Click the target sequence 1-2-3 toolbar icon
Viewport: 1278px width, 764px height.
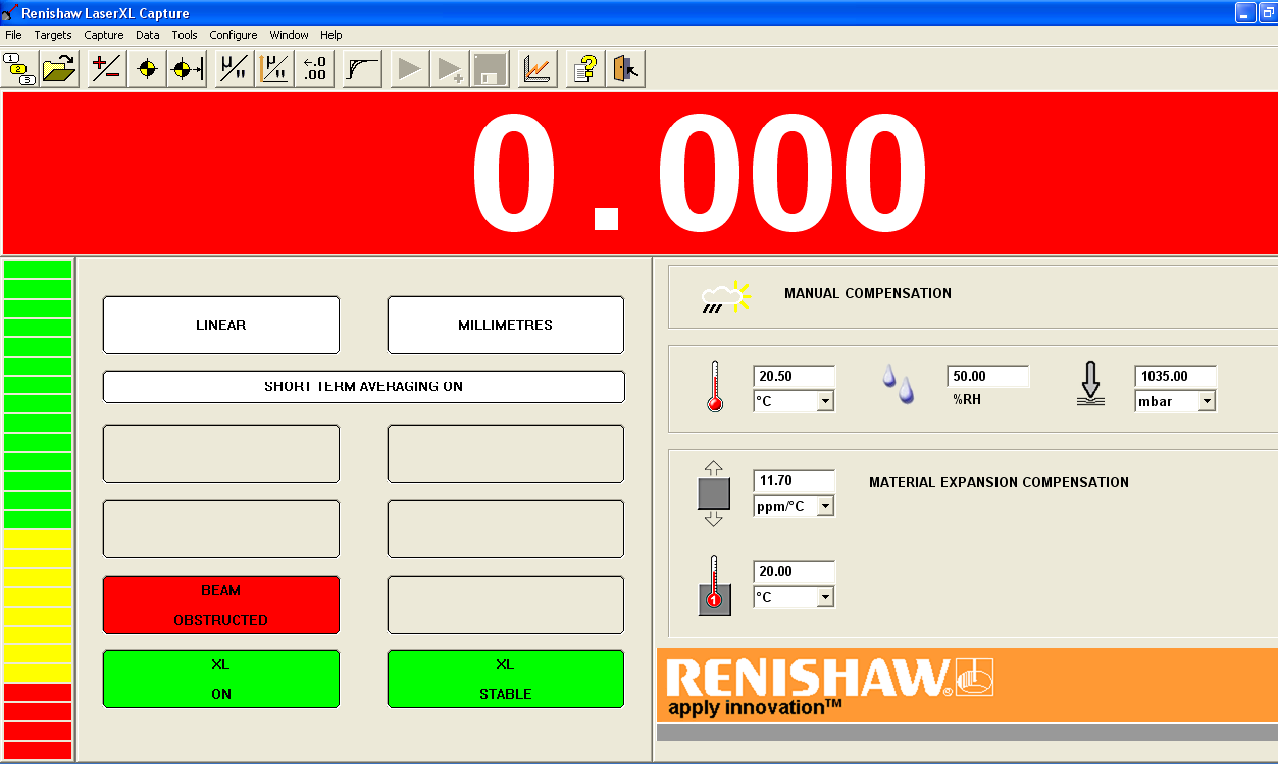(20, 69)
